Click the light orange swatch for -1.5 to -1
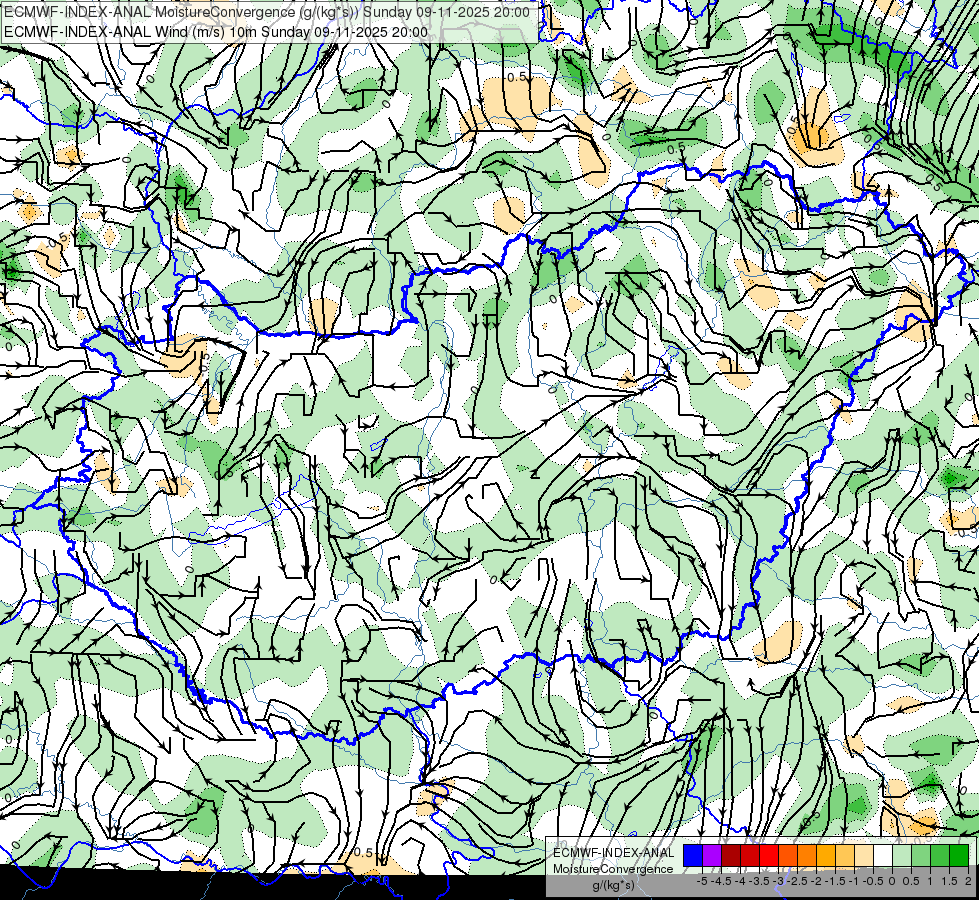Viewport: 979px width, 900px height. click(x=845, y=856)
